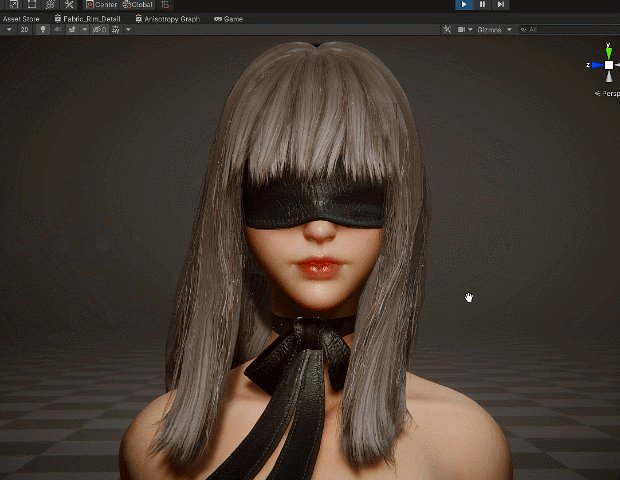Toggle scene audio speaker icon

click(58, 30)
